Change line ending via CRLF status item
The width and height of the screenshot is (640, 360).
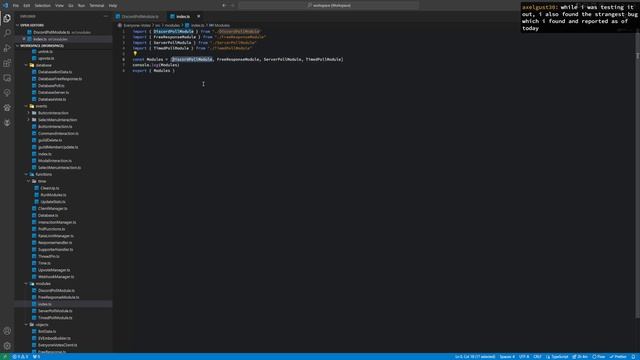click(538, 357)
